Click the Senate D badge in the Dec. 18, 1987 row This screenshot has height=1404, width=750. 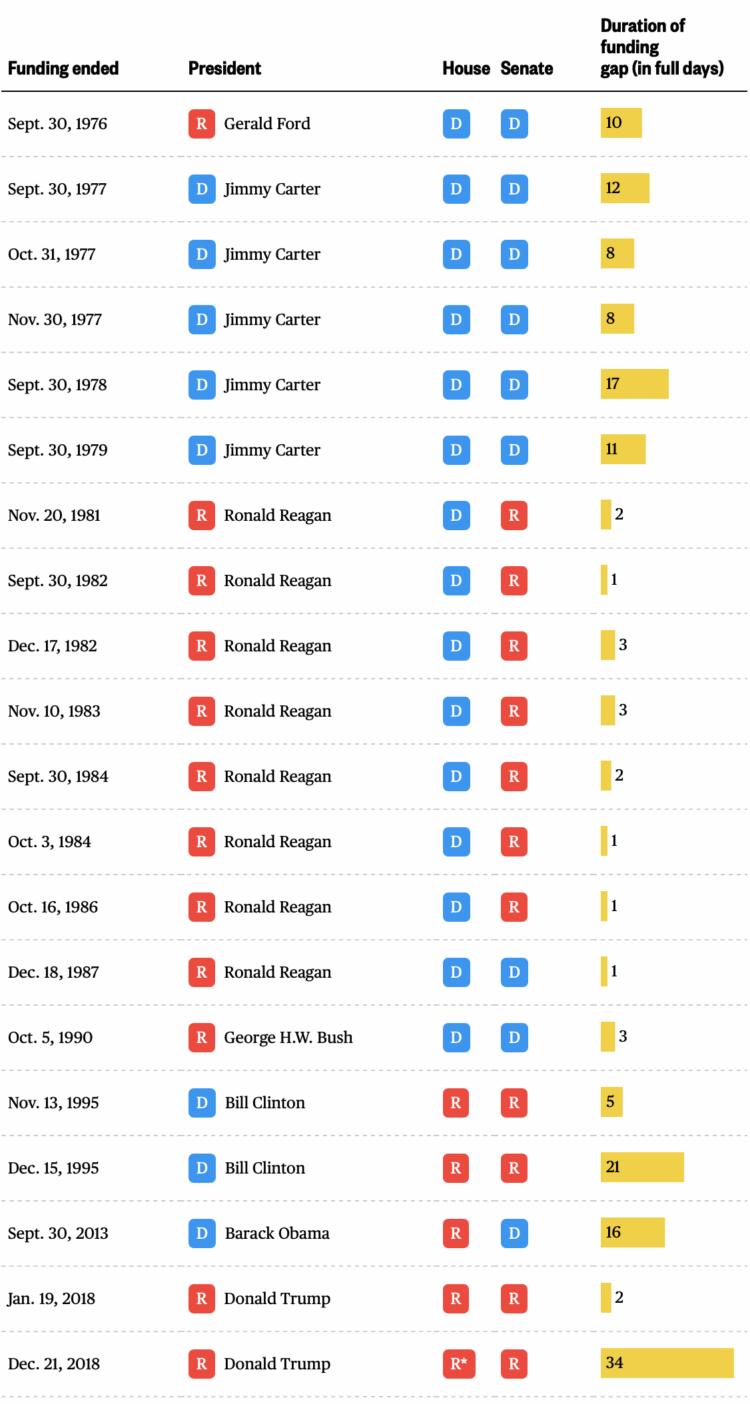[x=514, y=972]
